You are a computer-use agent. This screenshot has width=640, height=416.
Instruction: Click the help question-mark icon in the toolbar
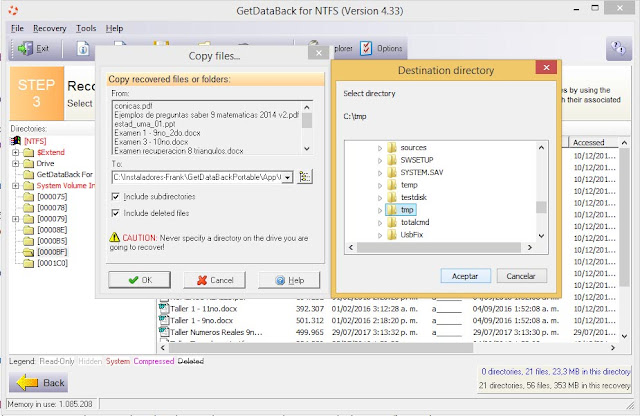(618, 48)
